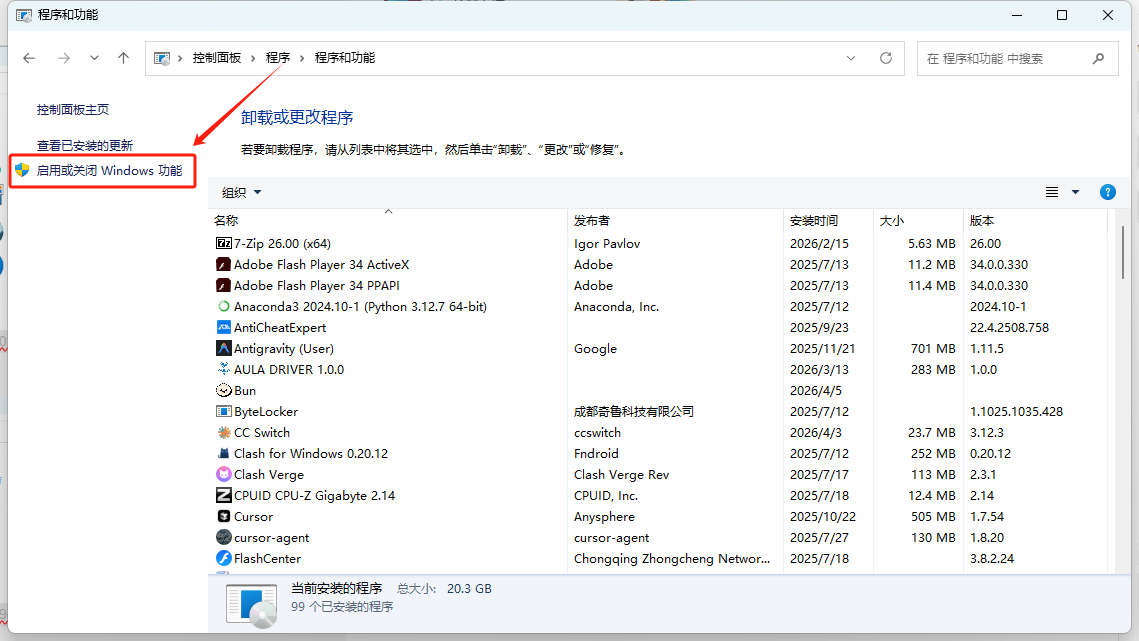Click the ByteLocker program icon
This screenshot has height=641, width=1139.
pos(224,411)
